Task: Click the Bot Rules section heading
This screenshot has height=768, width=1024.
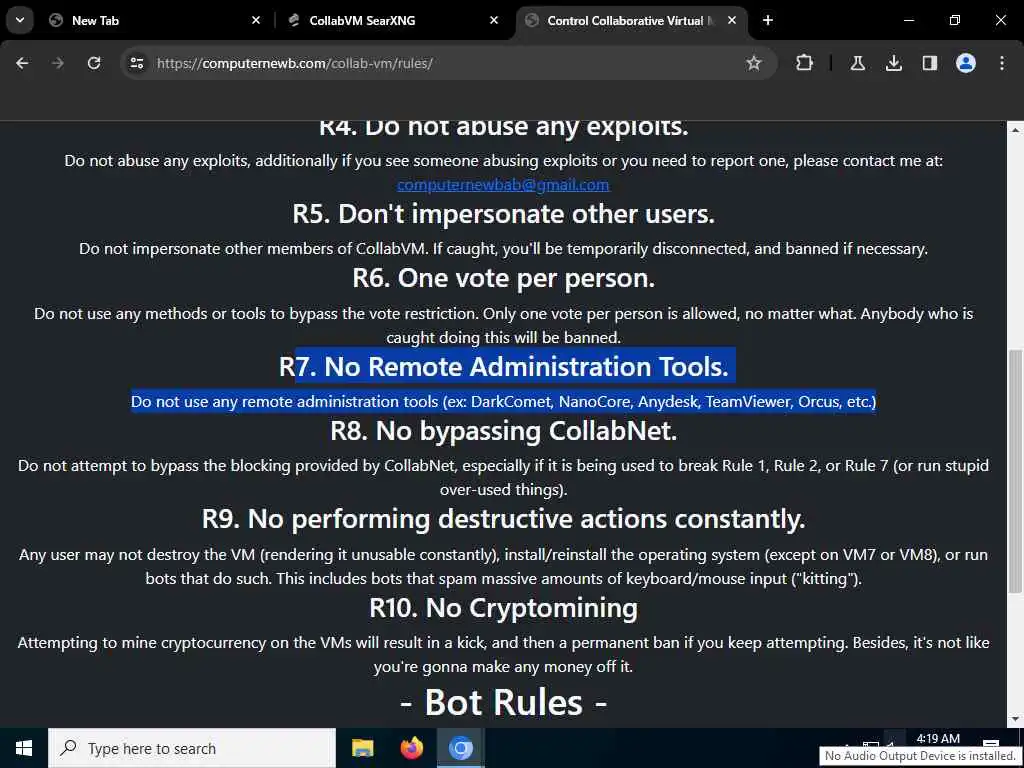Action: coord(504,703)
